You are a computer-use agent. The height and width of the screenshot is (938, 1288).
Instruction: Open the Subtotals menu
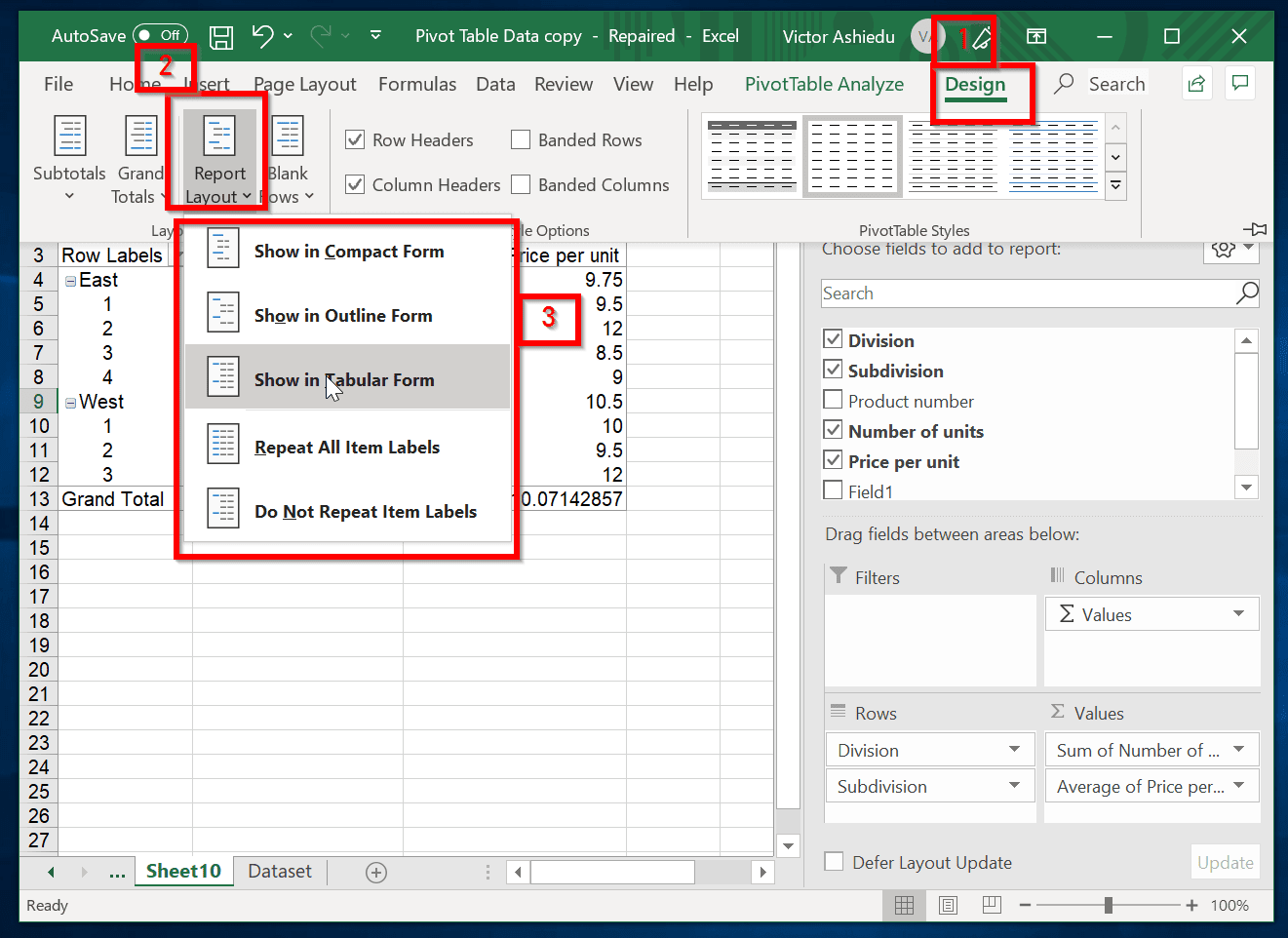[x=69, y=158]
